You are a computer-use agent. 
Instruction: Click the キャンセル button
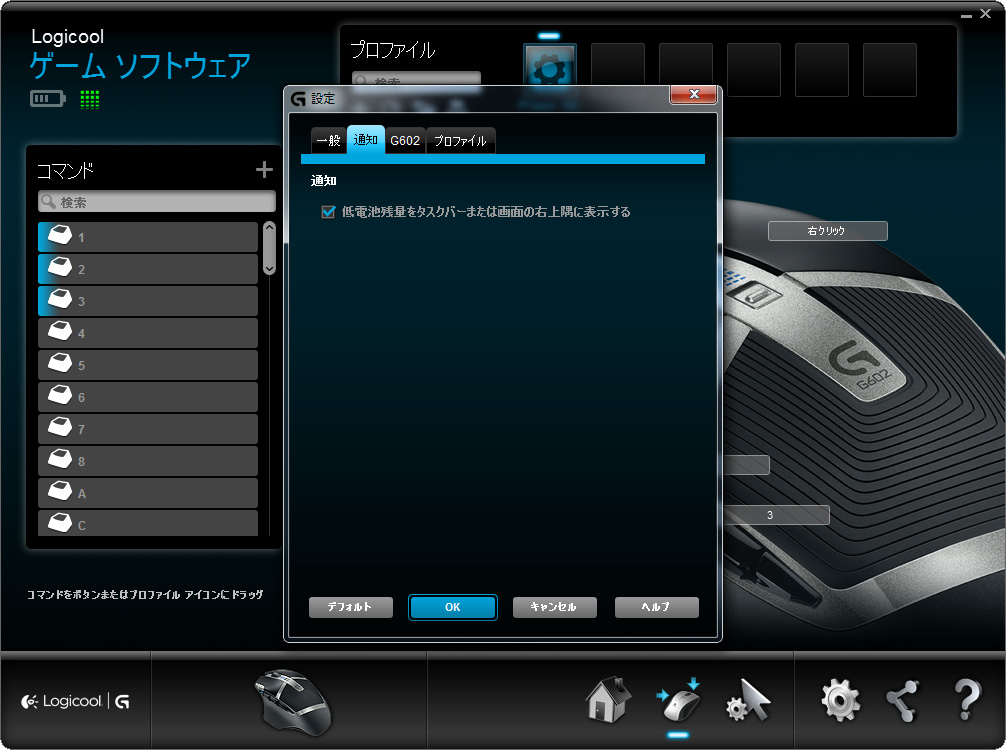[555, 607]
